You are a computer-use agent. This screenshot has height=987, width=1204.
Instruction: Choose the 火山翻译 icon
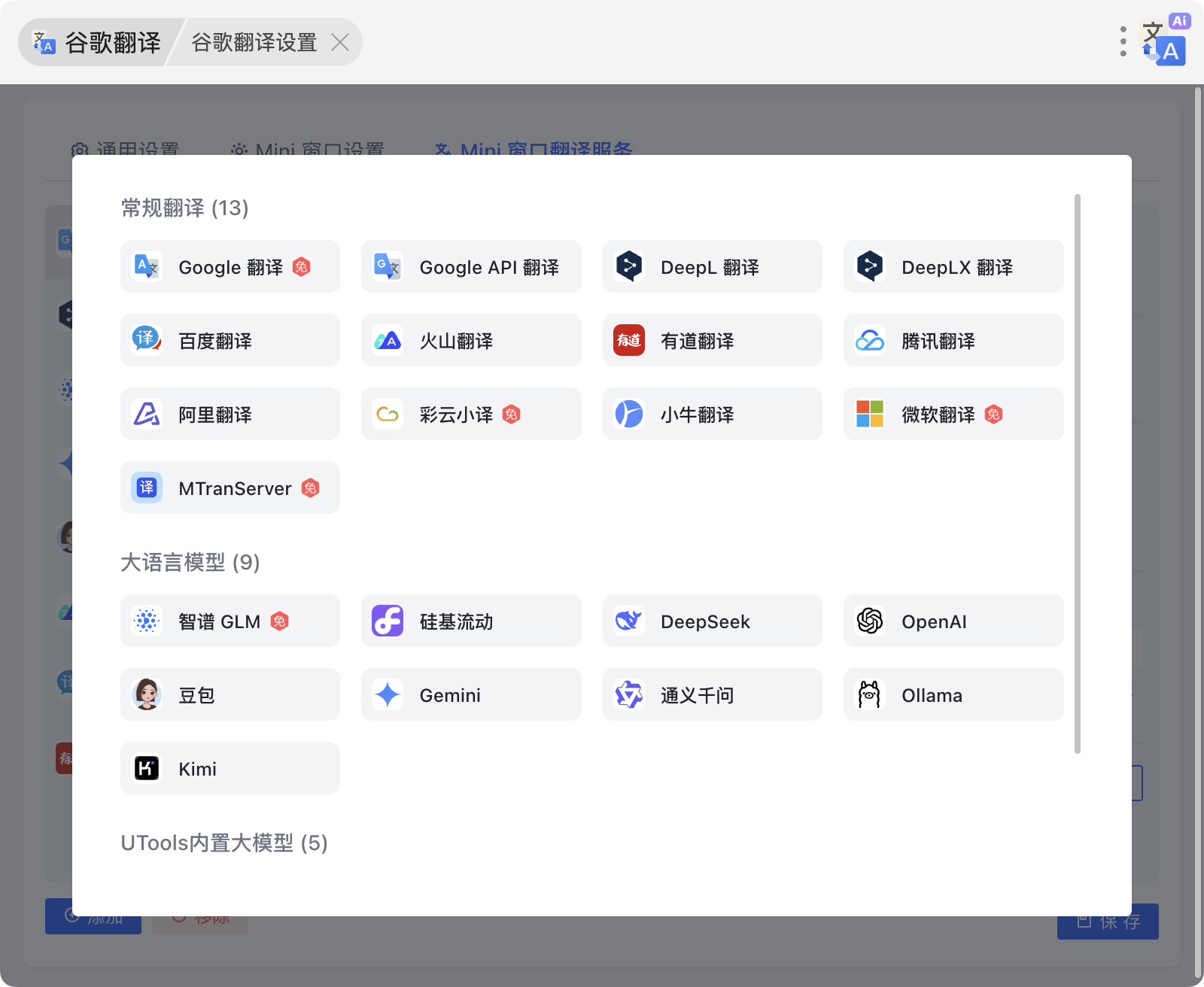388,340
